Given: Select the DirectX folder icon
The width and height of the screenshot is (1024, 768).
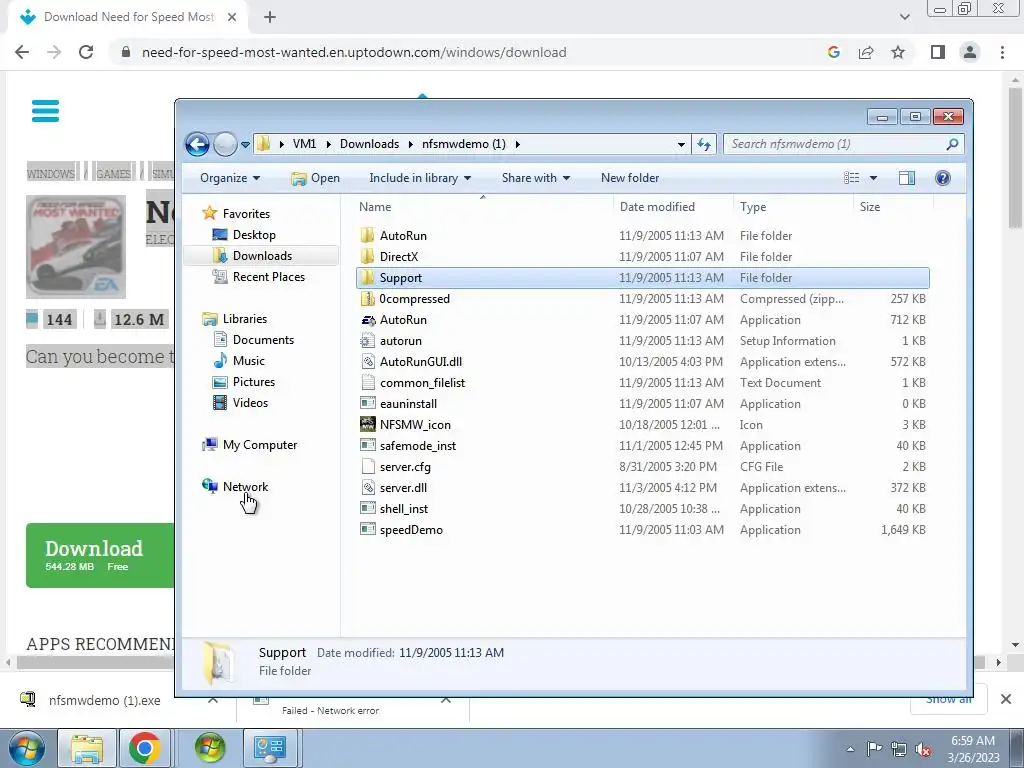Looking at the screenshot, I should click(x=368, y=257).
